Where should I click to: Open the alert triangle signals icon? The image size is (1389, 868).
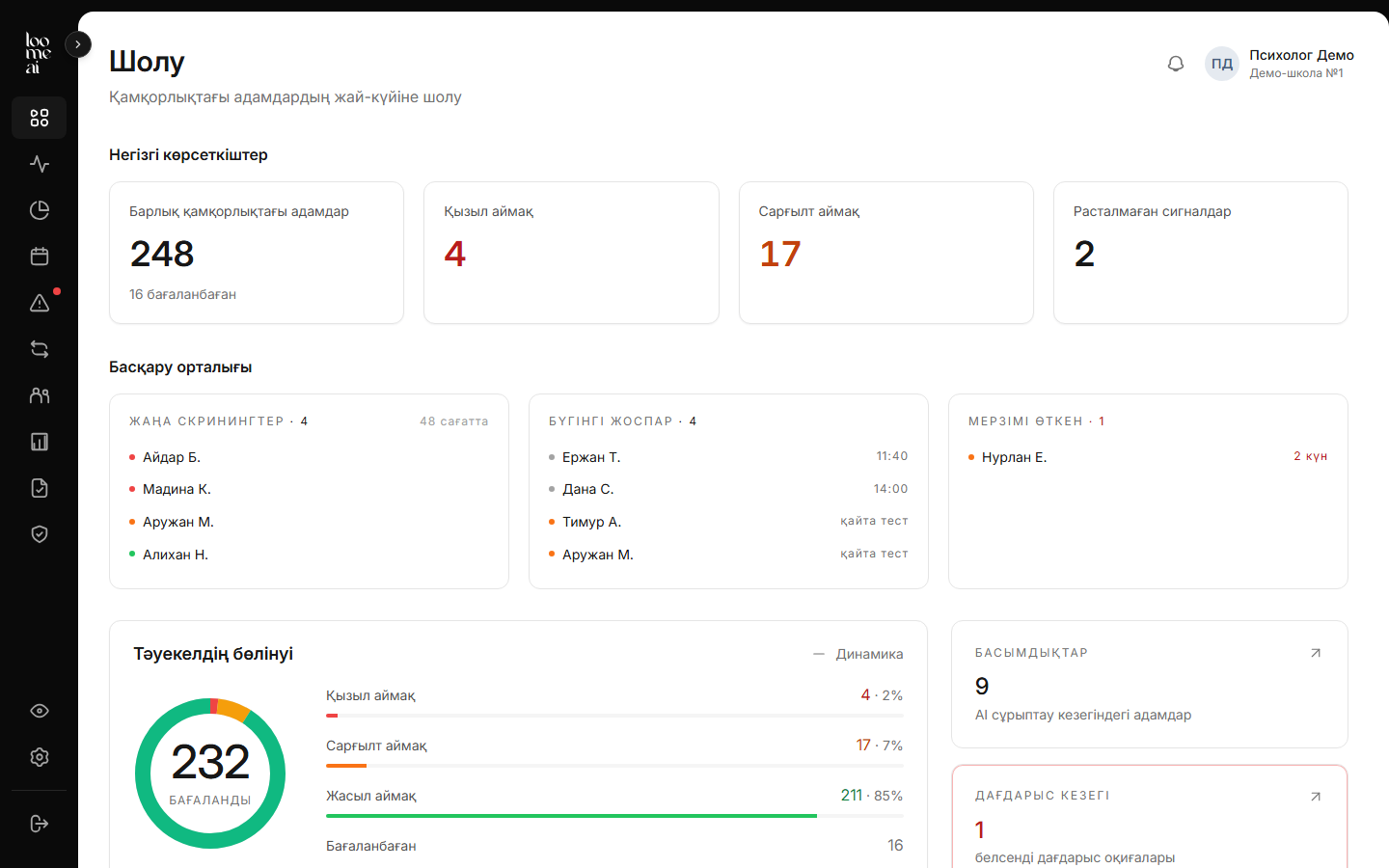click(x=39, y=303)
